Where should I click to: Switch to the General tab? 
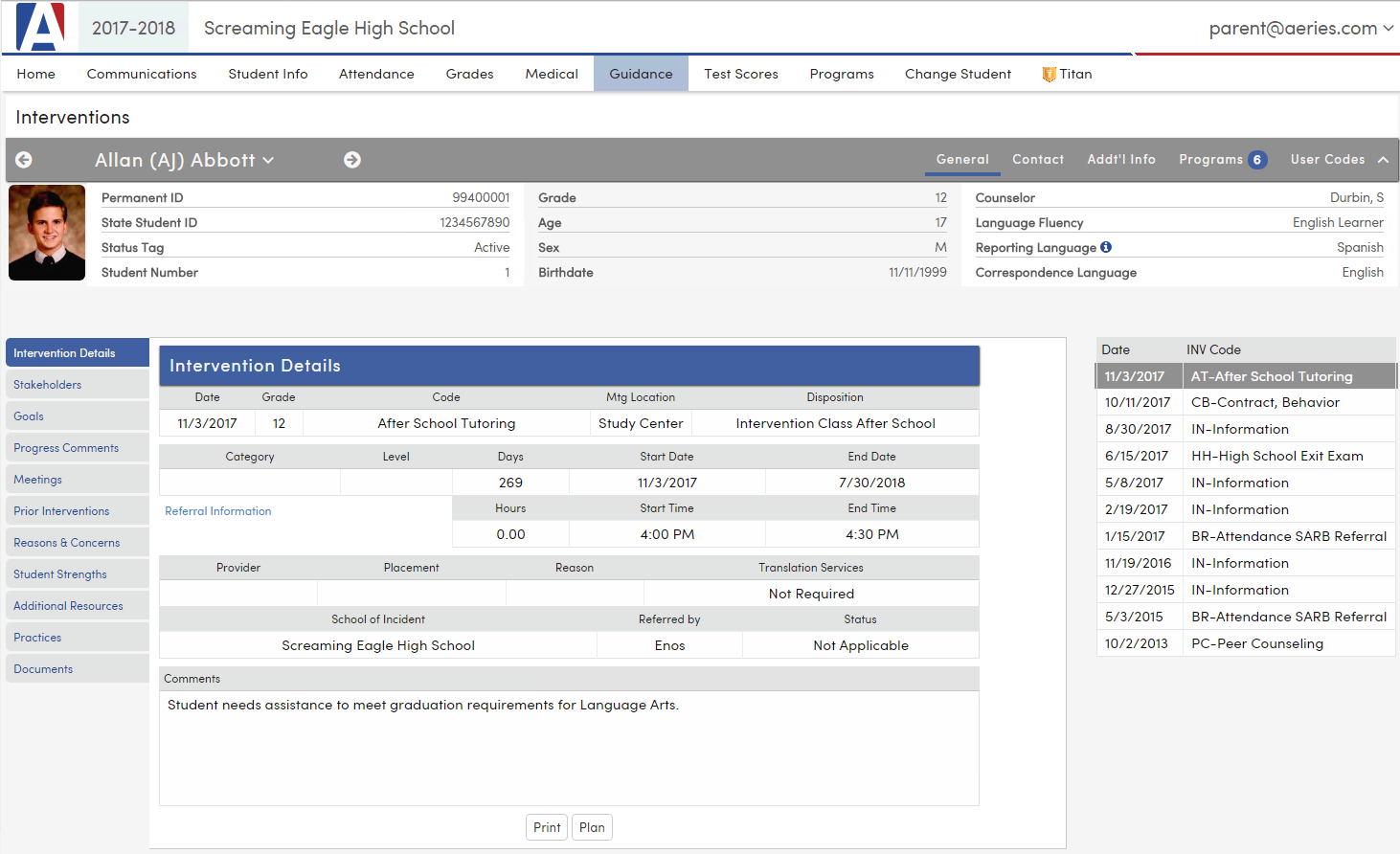click(x=962, y=160)
